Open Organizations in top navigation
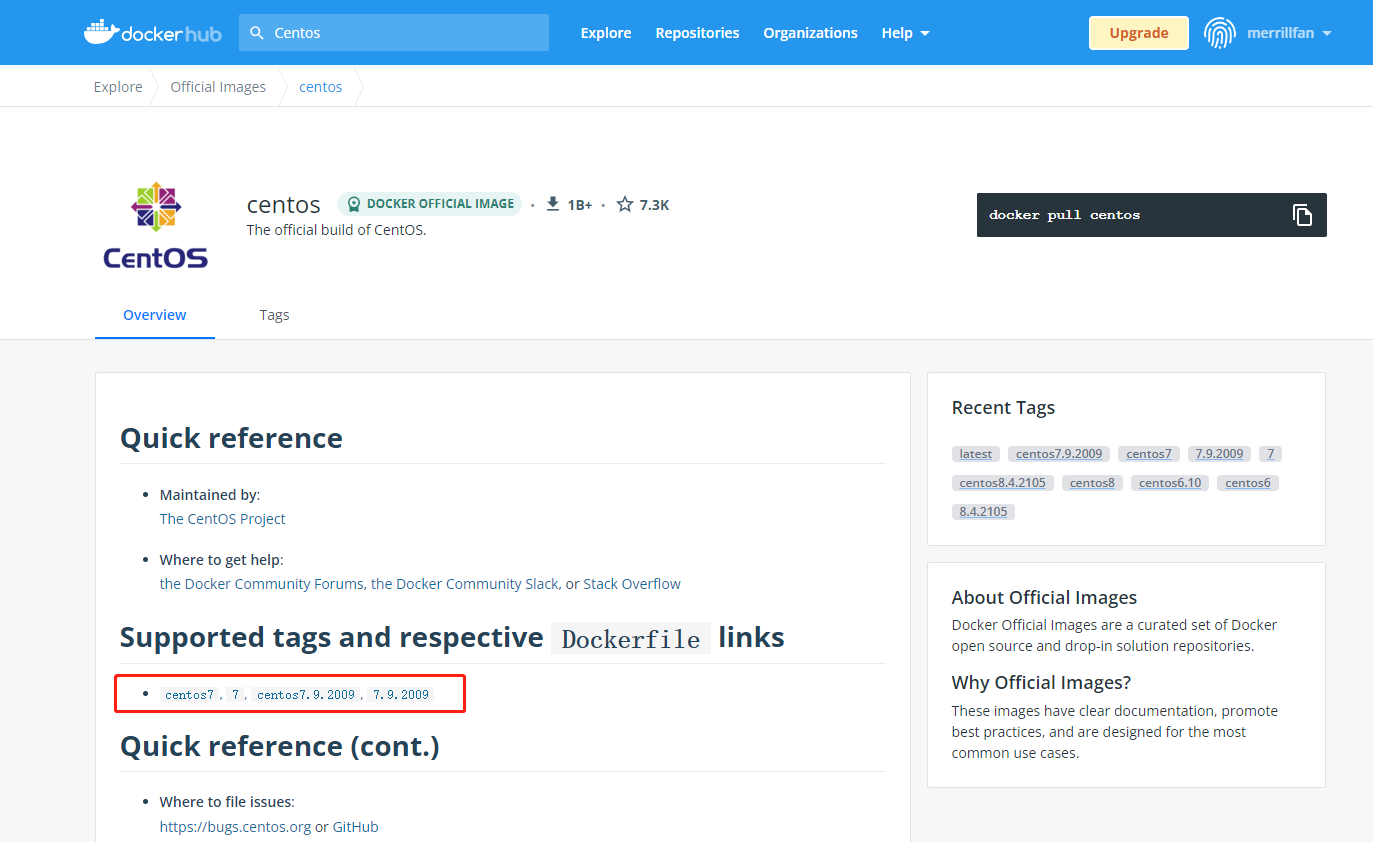 point(810,33)
